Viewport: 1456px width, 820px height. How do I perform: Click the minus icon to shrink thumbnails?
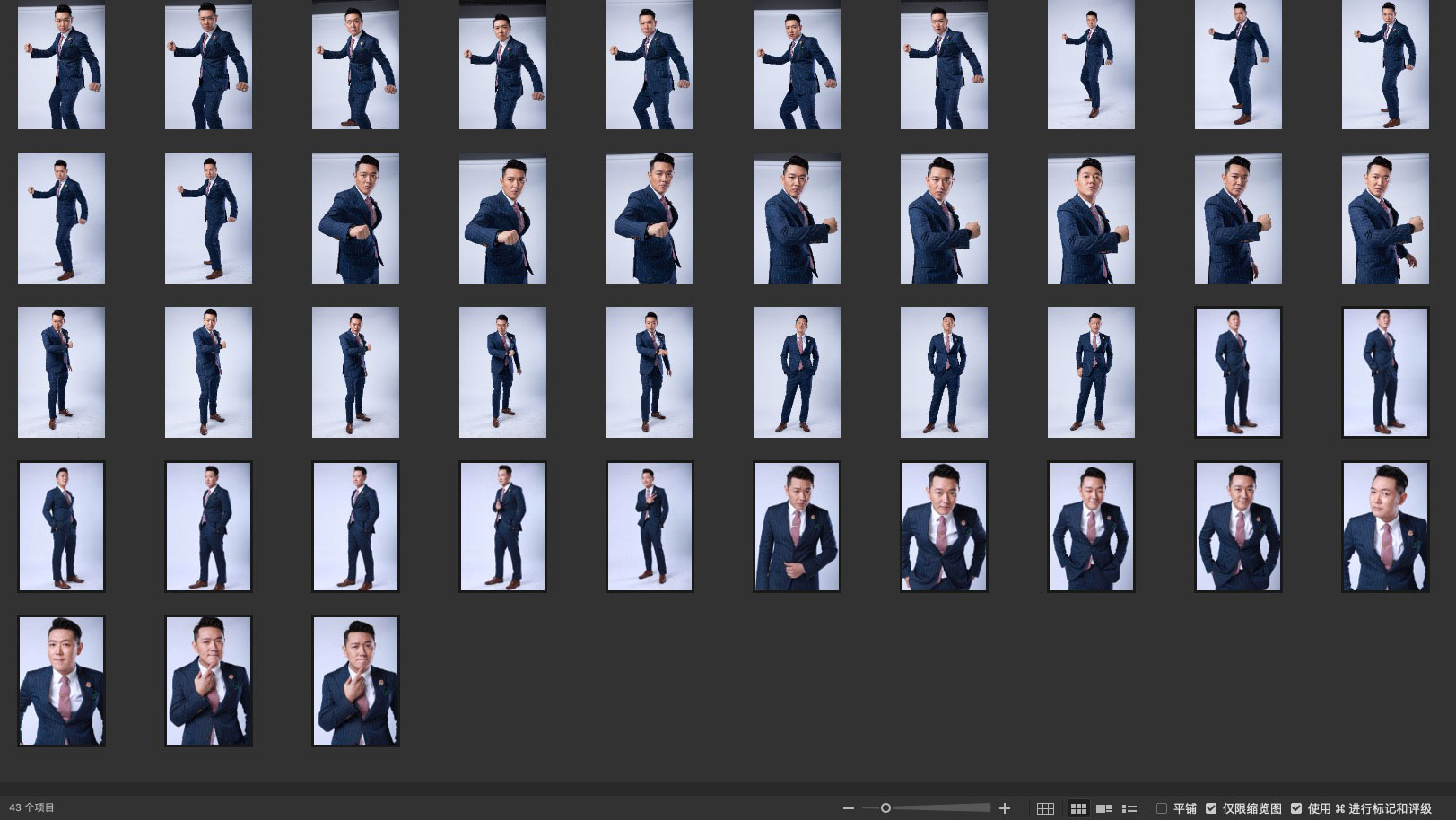click(x=849, y=808)
